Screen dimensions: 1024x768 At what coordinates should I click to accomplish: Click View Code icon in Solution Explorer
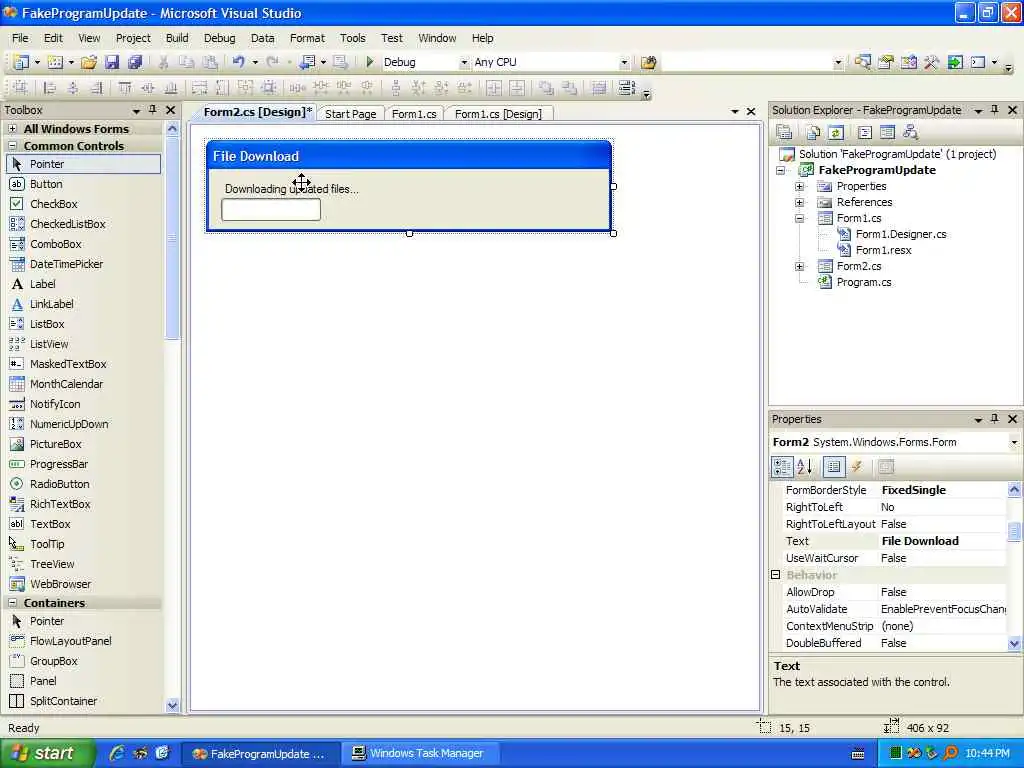865,133
